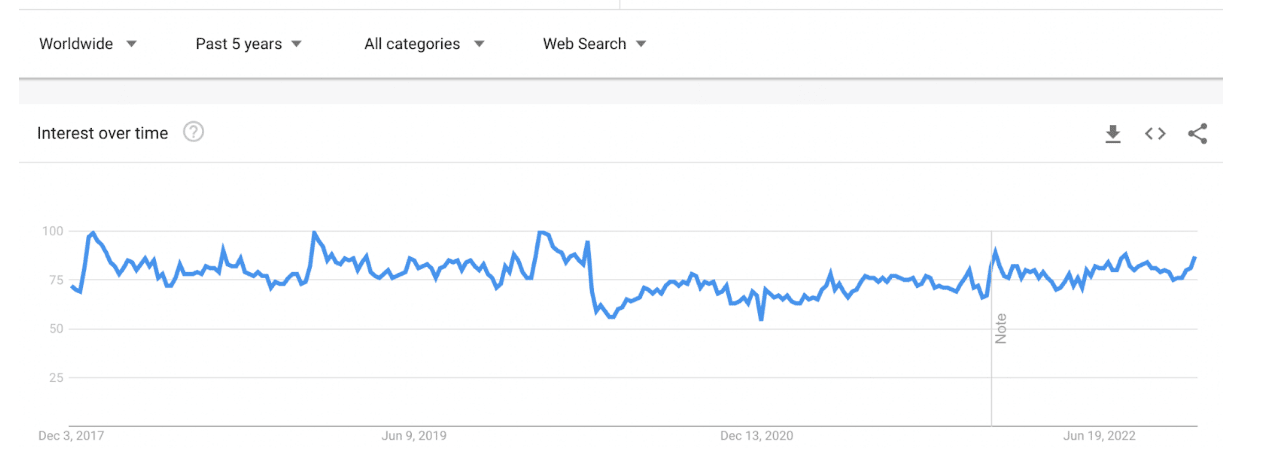This screenshot has width=1267, height=473.
Task: Click the 25 value on the y-axis
Action: [56, 378]
